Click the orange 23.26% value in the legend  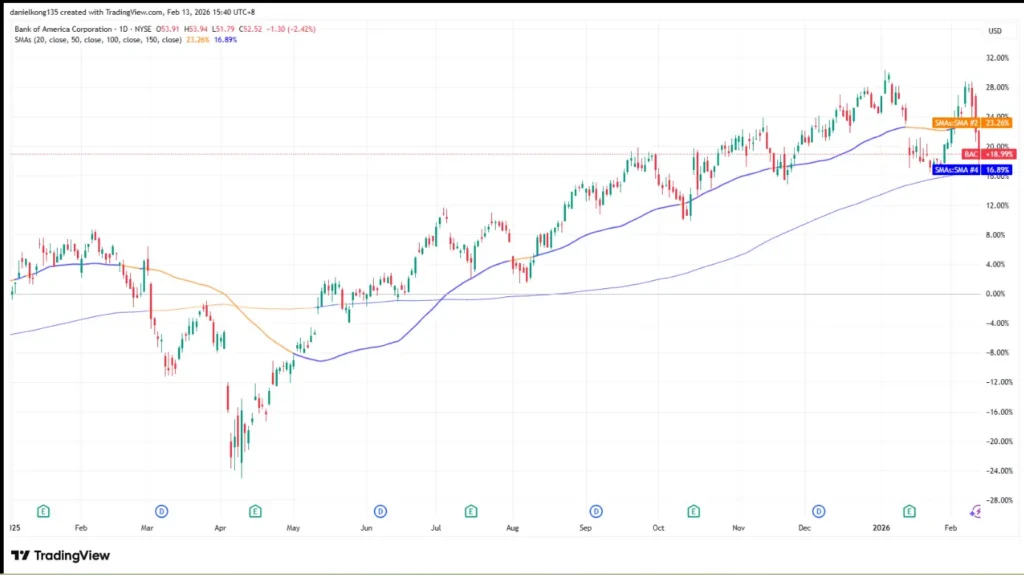coord(198,40)
